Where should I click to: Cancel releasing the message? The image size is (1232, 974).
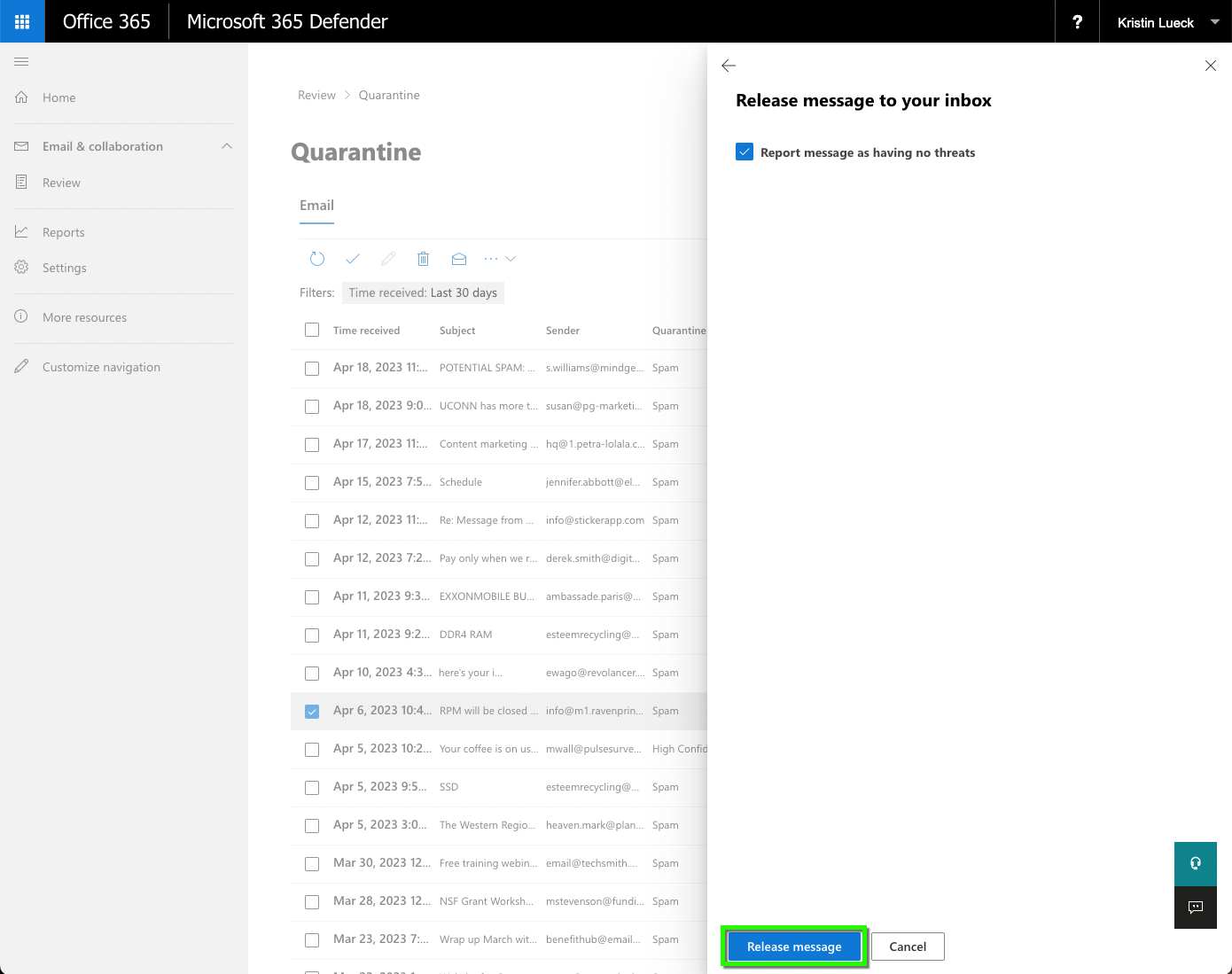[x=908, y=946]
